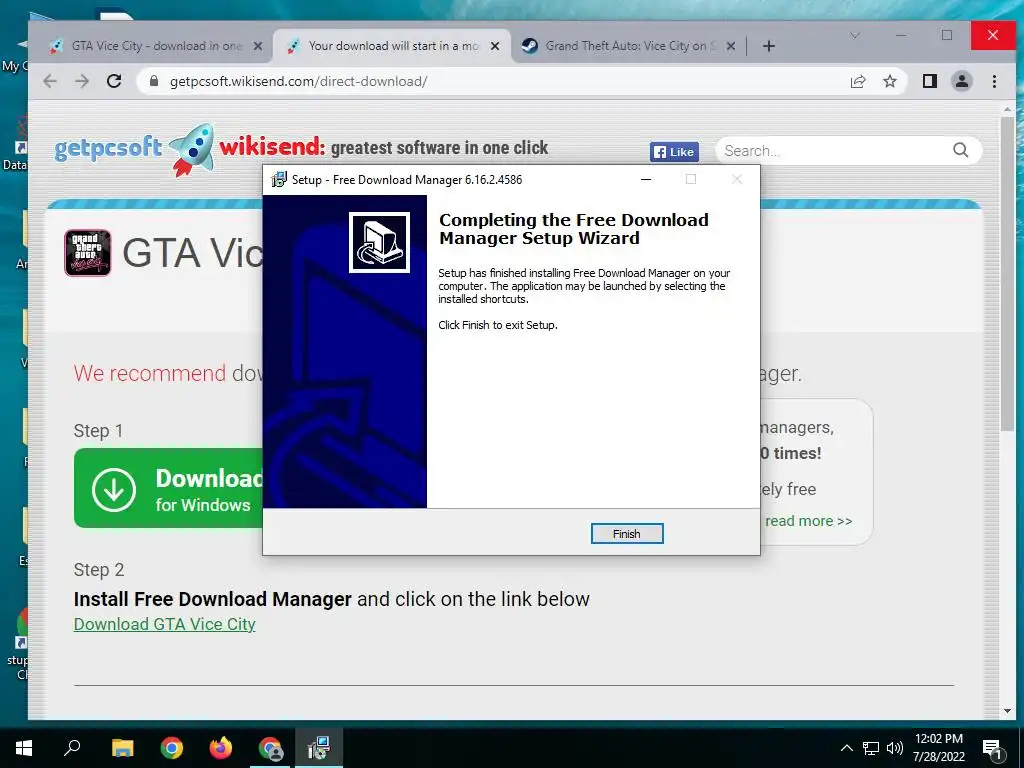Launch Firefox from taskbar
The width and height of the screenshot is (1024, 768).
coord(221,748)
